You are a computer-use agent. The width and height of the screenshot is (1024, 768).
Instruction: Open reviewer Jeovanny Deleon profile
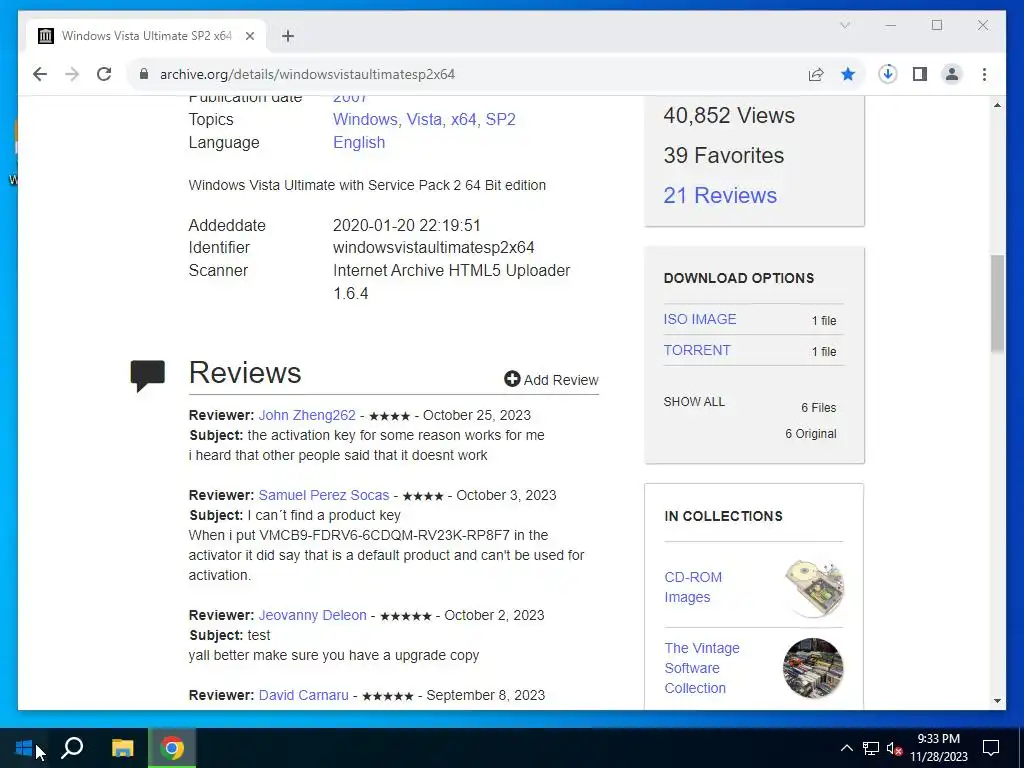[x=312, y=615]
